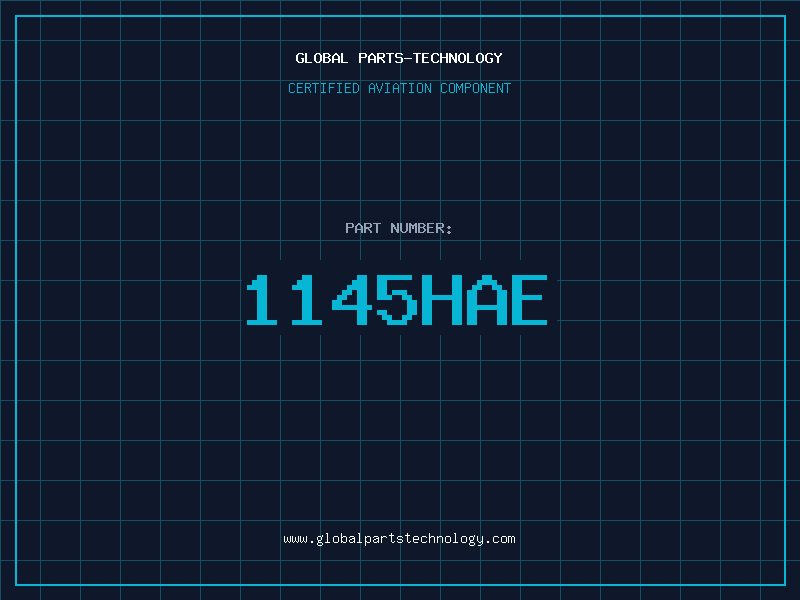The height and width of the screenshot is (600, 800).
Task: Click the word PART in the label
Action: 363,228
